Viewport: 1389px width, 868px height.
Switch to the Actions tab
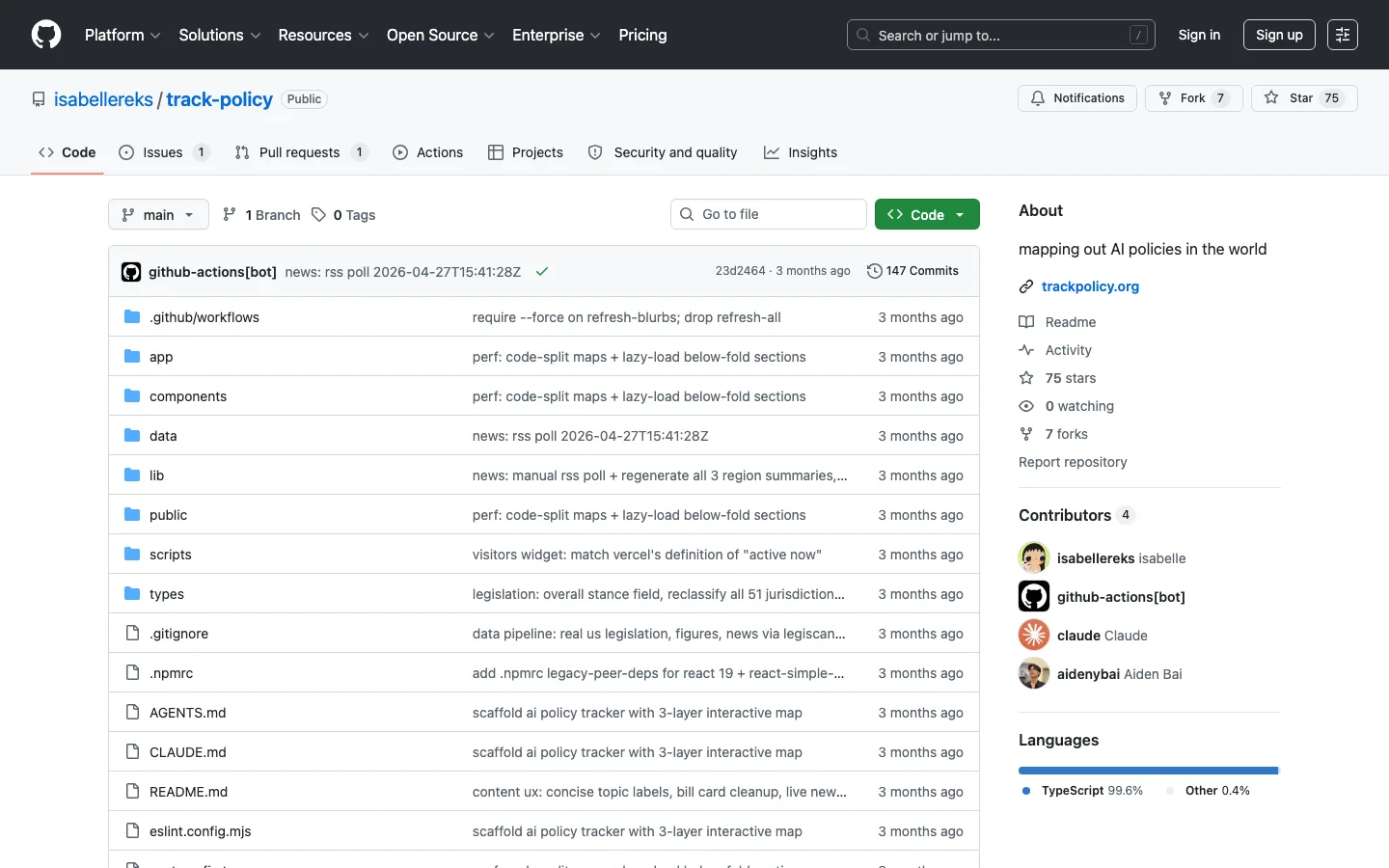tap(428, 152)
